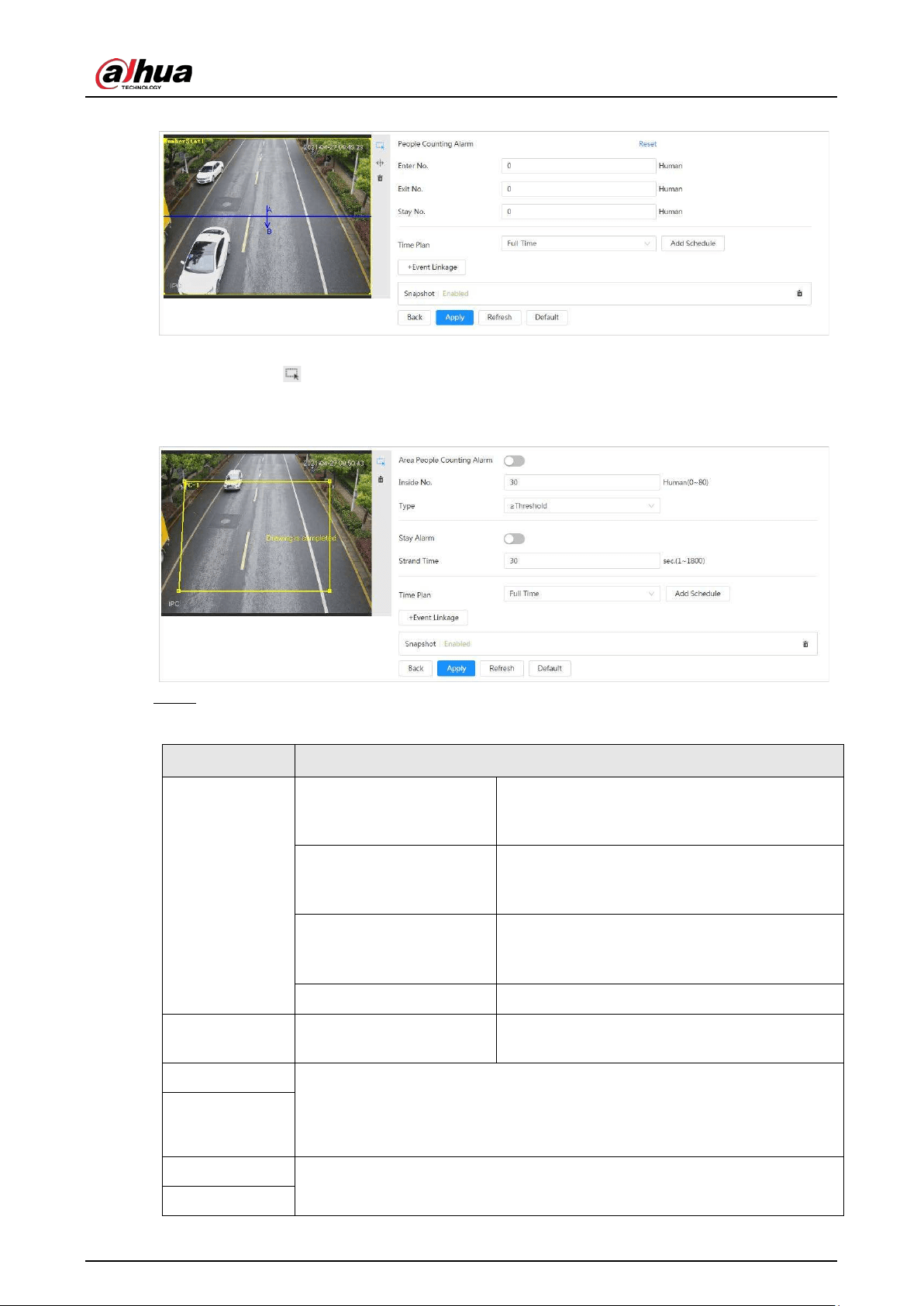This screenshot has width=924, height=1306.
Task: Click the standalone draw-rectangle icon in the document text
Action: (291, 374)
